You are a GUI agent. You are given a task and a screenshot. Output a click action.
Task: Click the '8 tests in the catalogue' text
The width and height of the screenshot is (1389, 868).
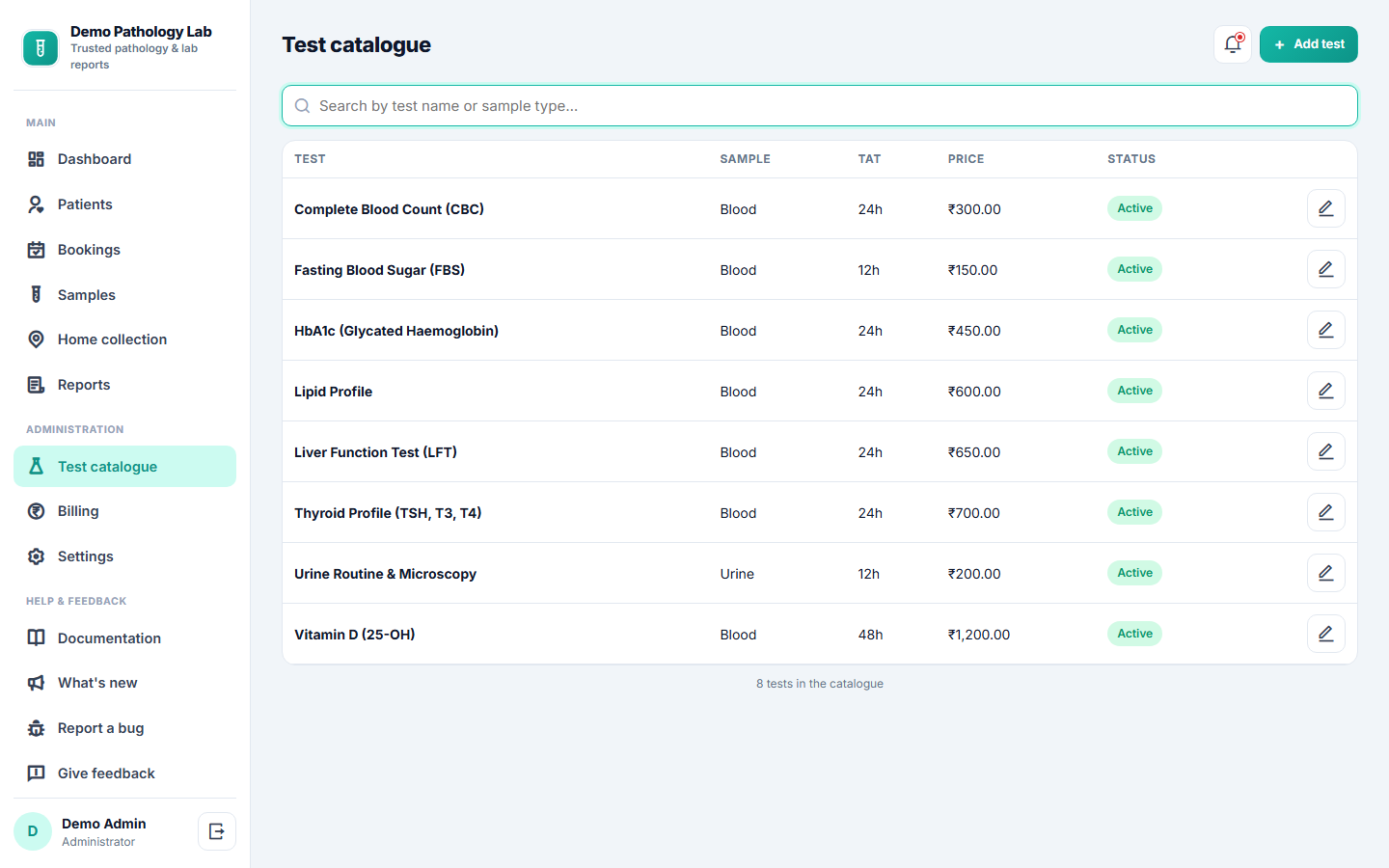820,684
